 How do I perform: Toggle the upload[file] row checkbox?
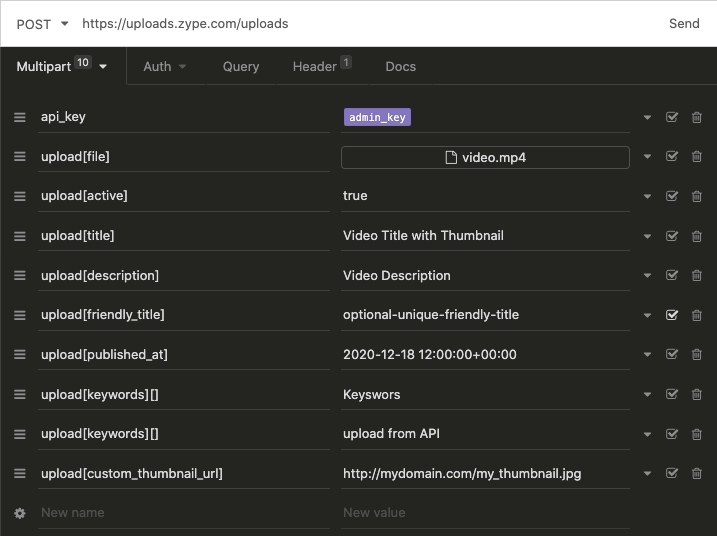point(672,156)
